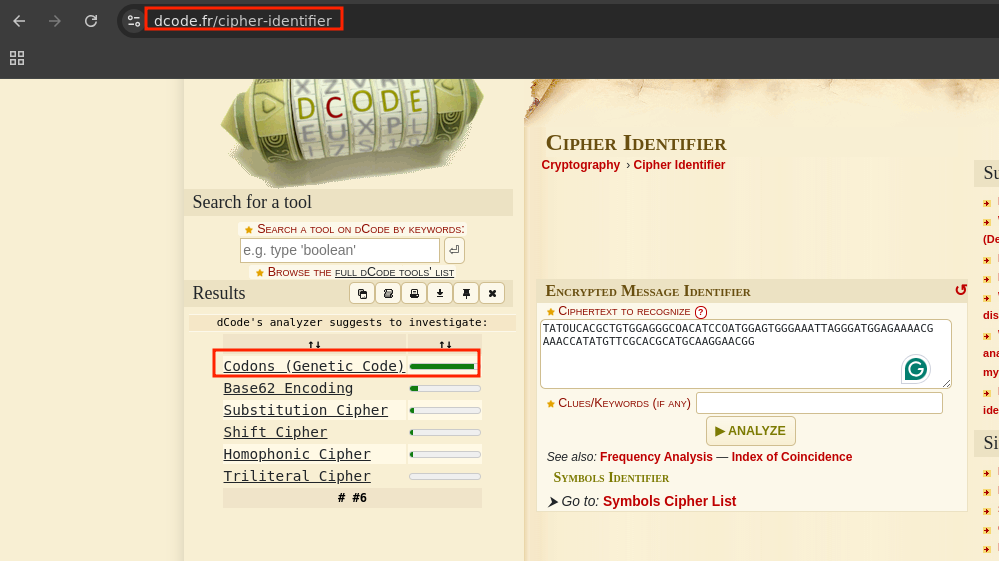Click the Cryptography breadcrumb link
This screenshot has width=999, height=561.
click(580, 165)
